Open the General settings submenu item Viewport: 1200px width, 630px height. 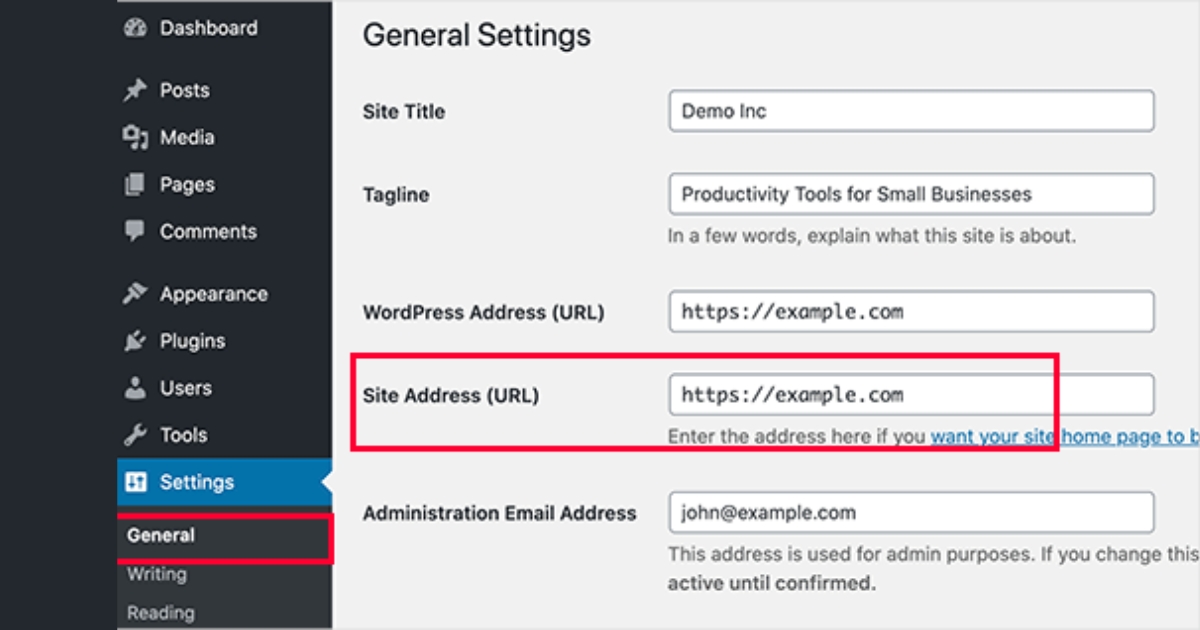161,535
